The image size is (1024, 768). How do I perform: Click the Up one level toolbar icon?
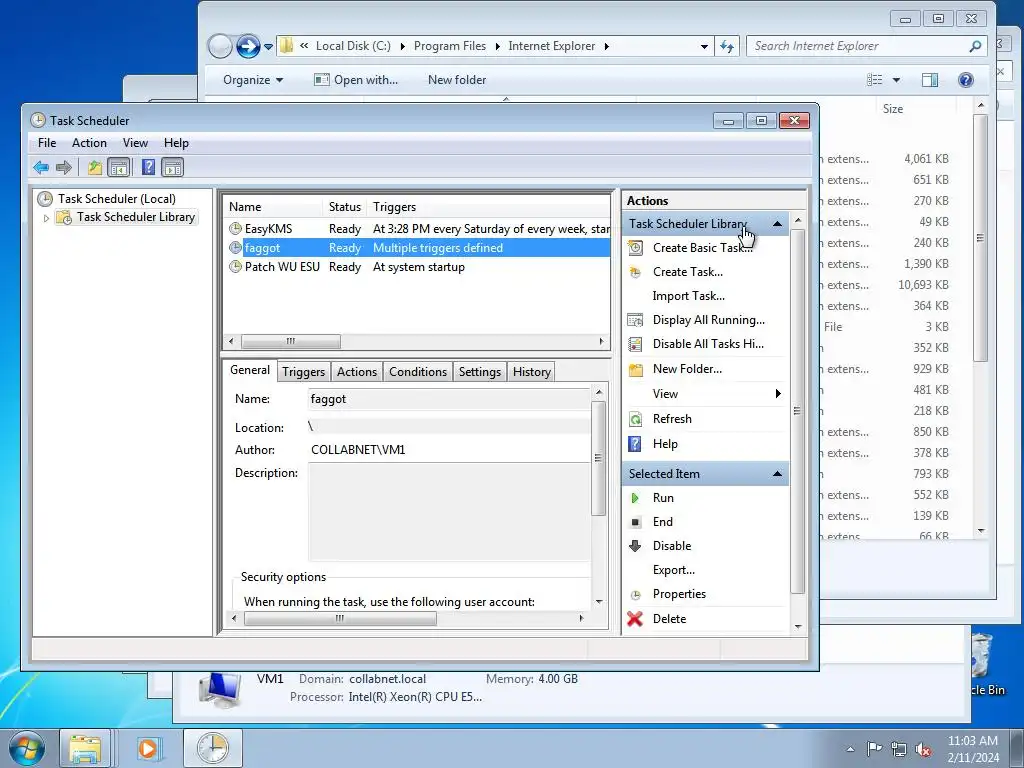(95, 168)
